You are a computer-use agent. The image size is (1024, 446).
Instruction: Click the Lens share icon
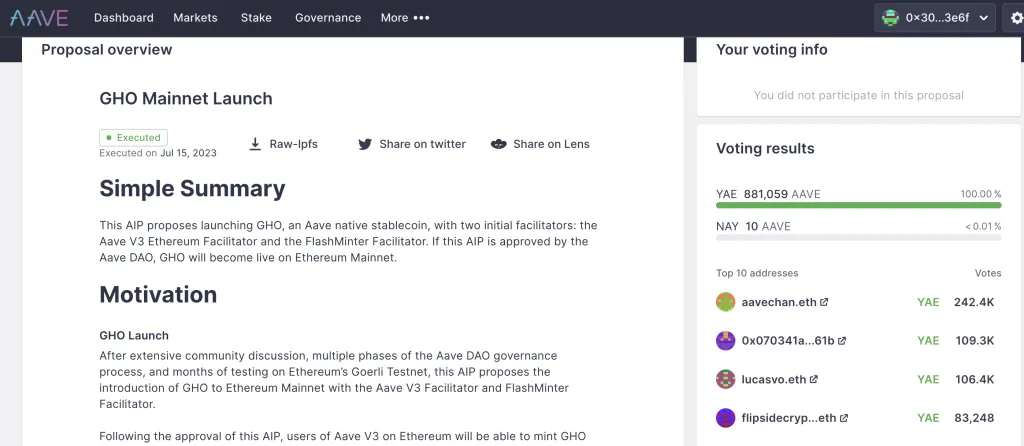click(499, 144)
